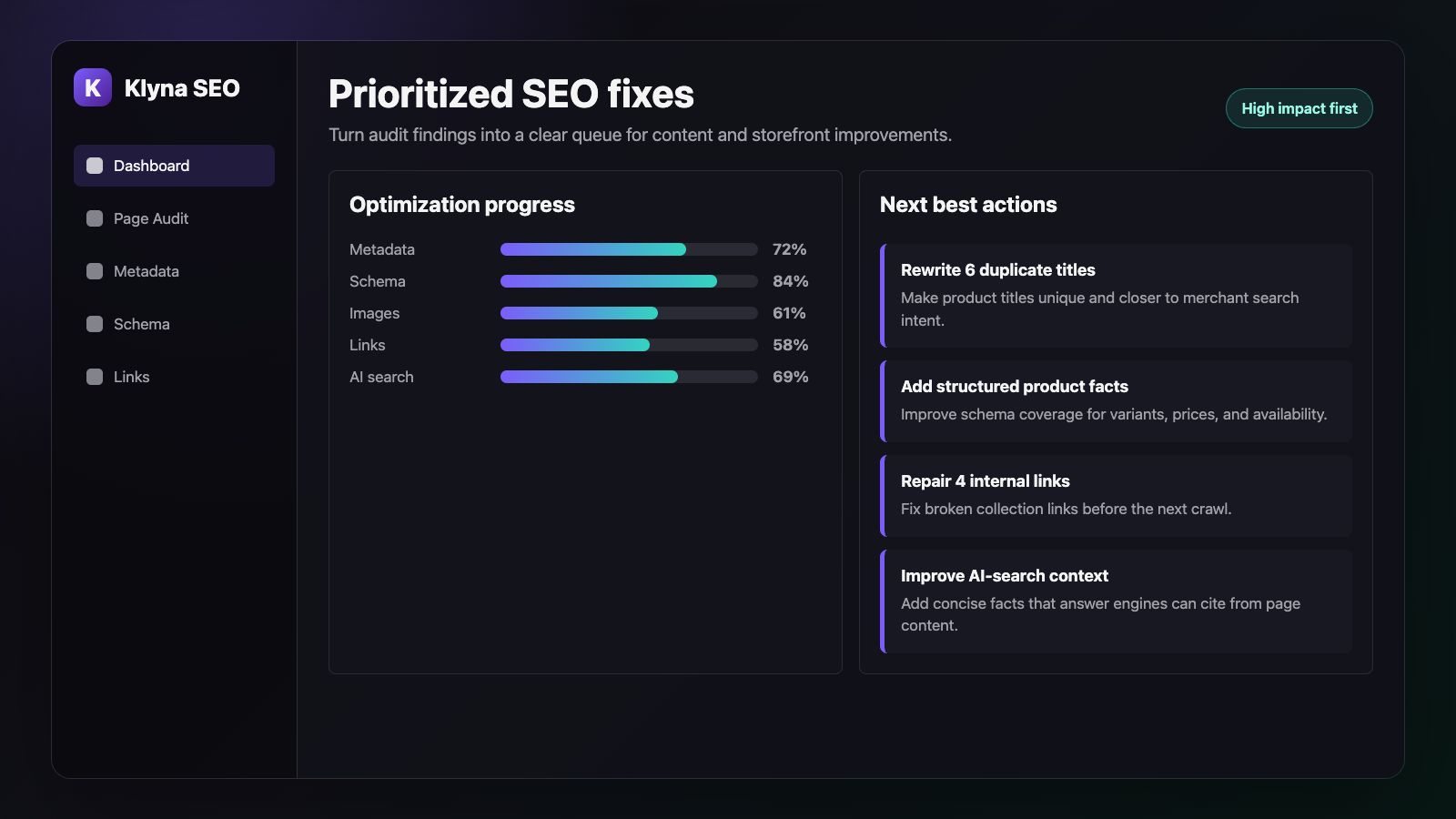Image resolution: width=1456 pixels, height=819 pixels.
Task: Open the Repair 4 internal links action
Action: pos(1116,496)
